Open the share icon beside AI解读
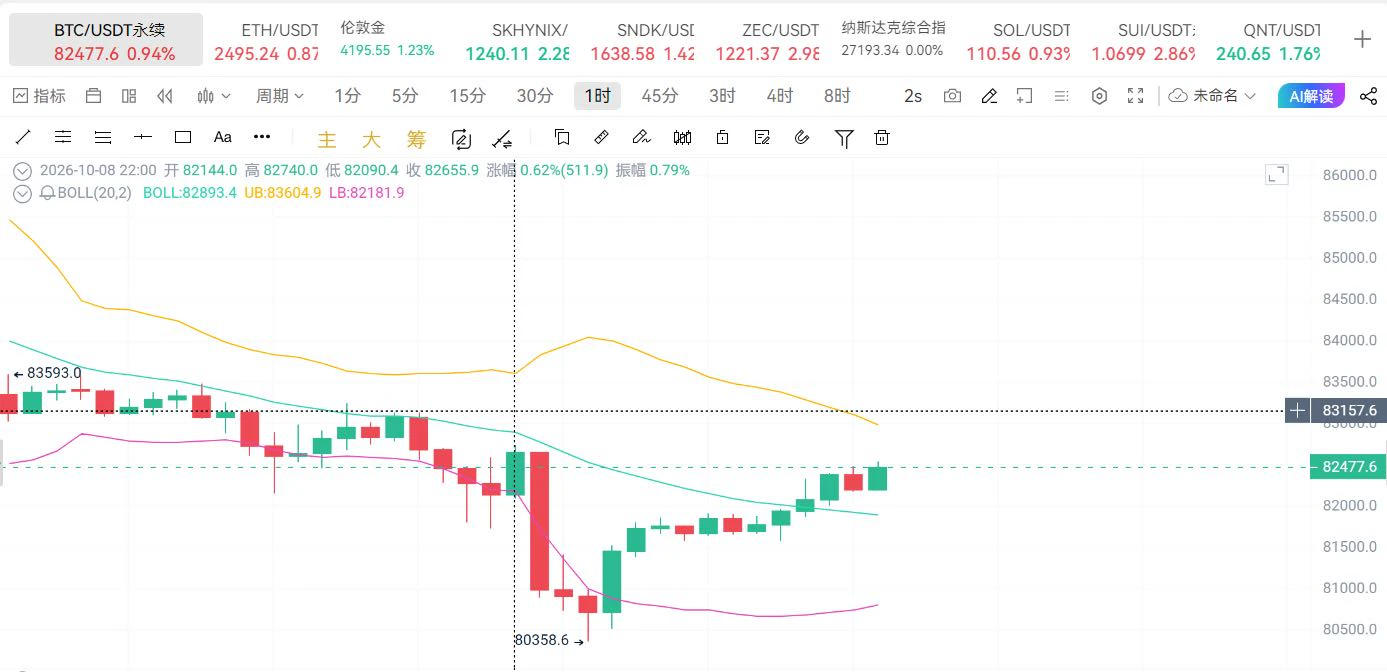The image size is (1387, 672). point(1368,96)
